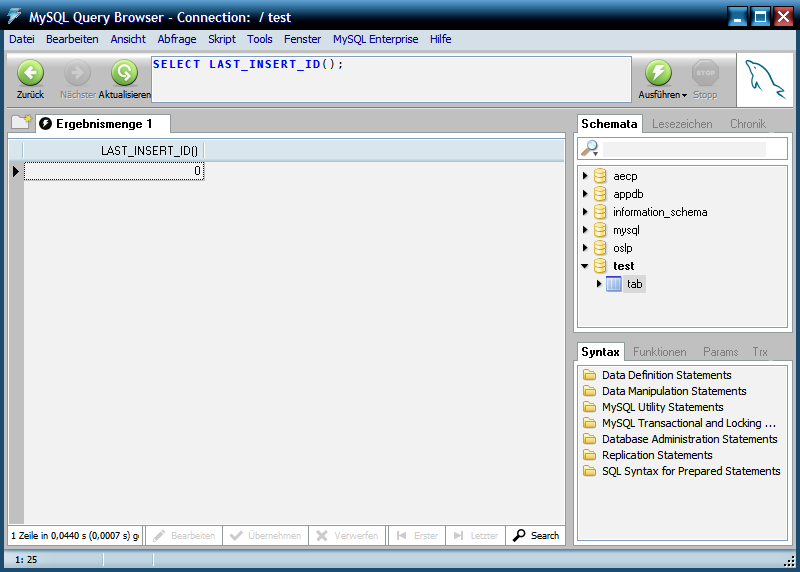This screenshot has width=800, height=572.
Task: Click the Bearbeiten button below the results
Action: [184, 536]
